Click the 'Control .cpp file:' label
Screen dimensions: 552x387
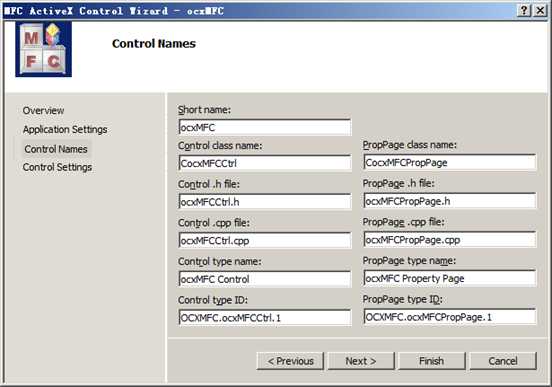pos(214,223)
